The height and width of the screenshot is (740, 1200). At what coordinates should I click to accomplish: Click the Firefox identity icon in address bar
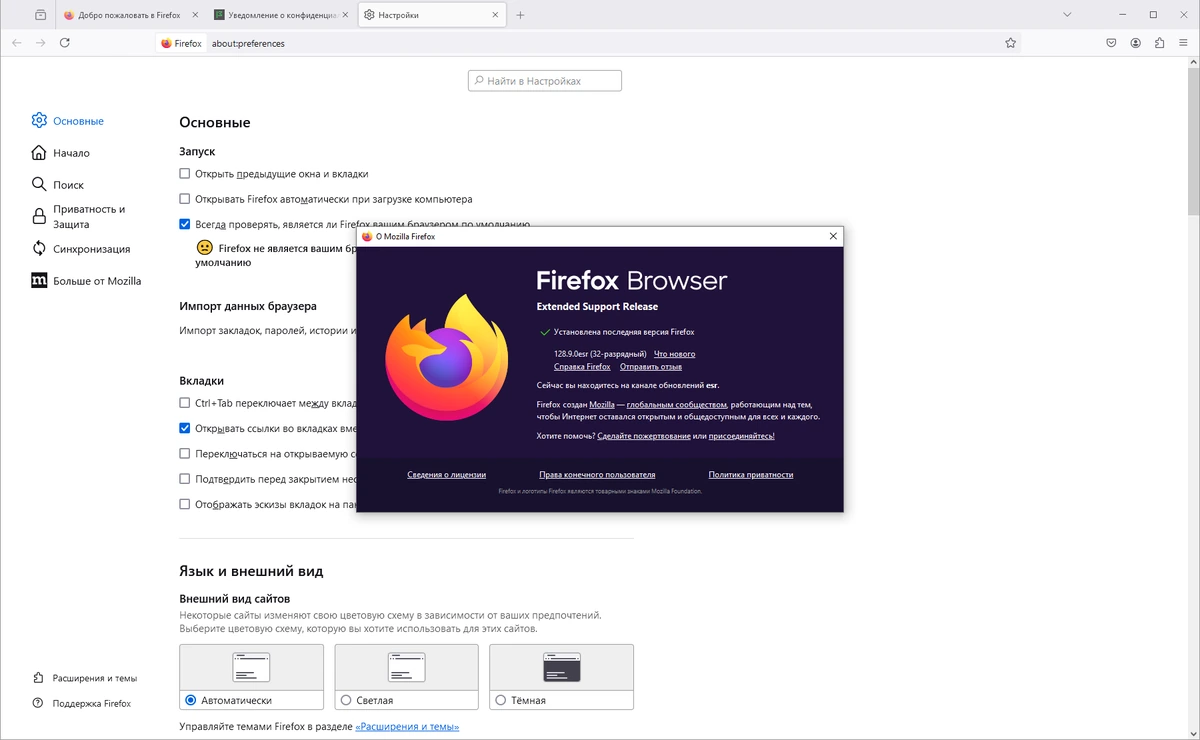[x=166, y=43]
